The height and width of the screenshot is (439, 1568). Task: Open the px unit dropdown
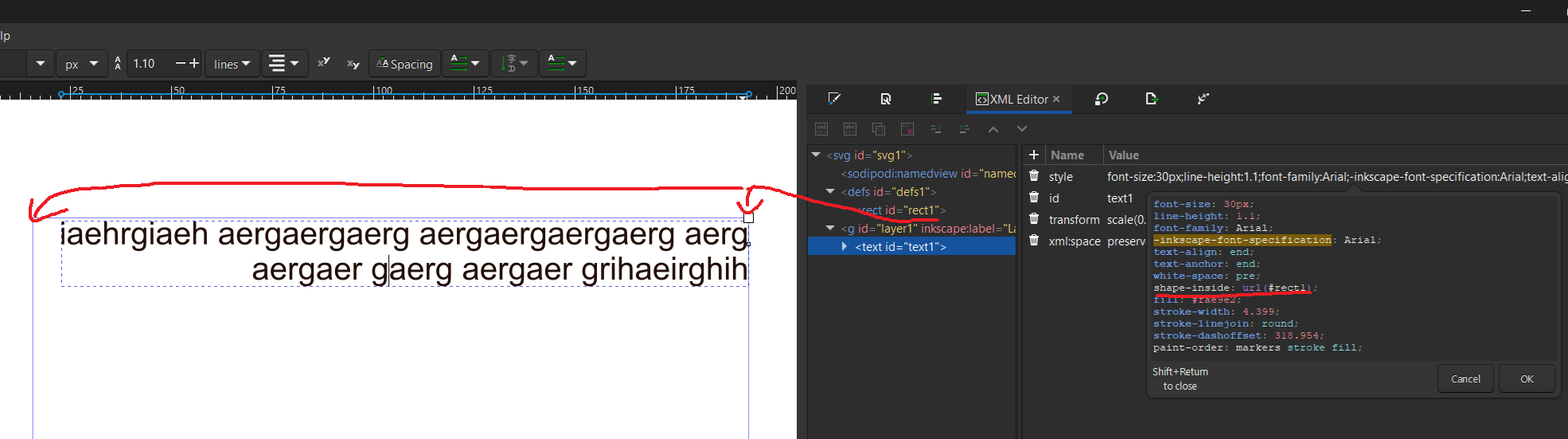click(81, 64)
